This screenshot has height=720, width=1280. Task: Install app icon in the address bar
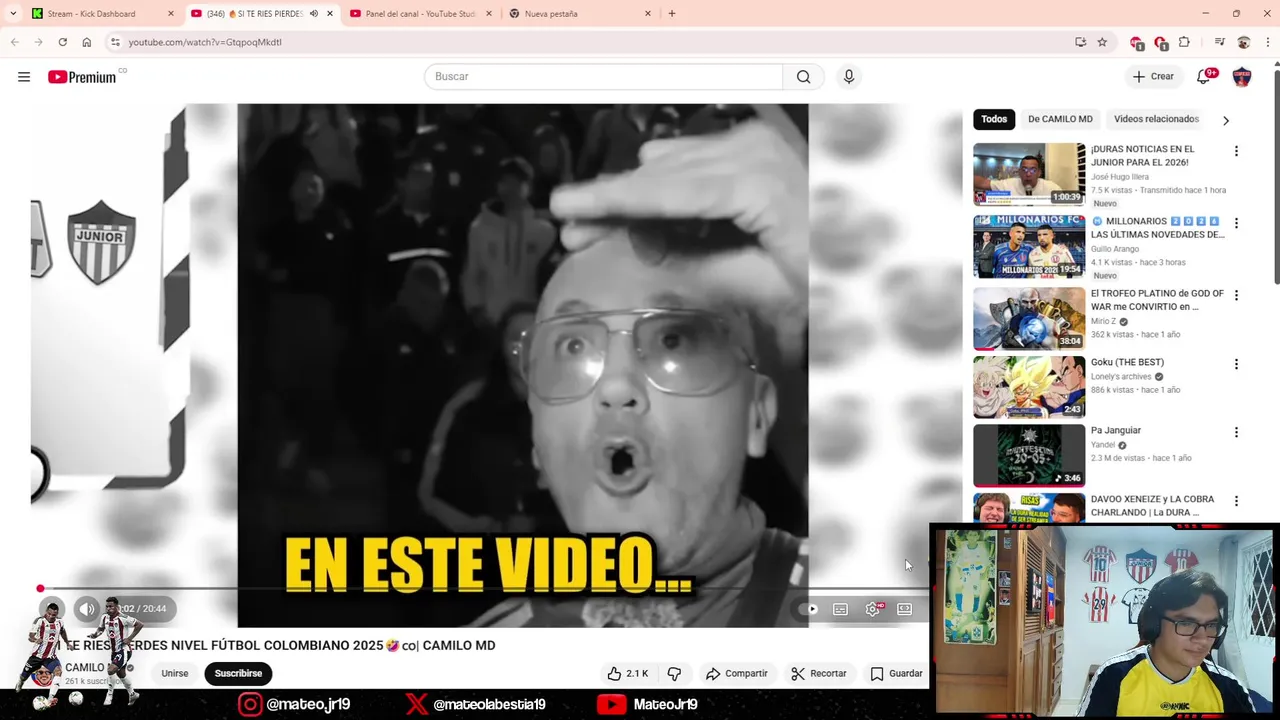tap(1080, 42)
